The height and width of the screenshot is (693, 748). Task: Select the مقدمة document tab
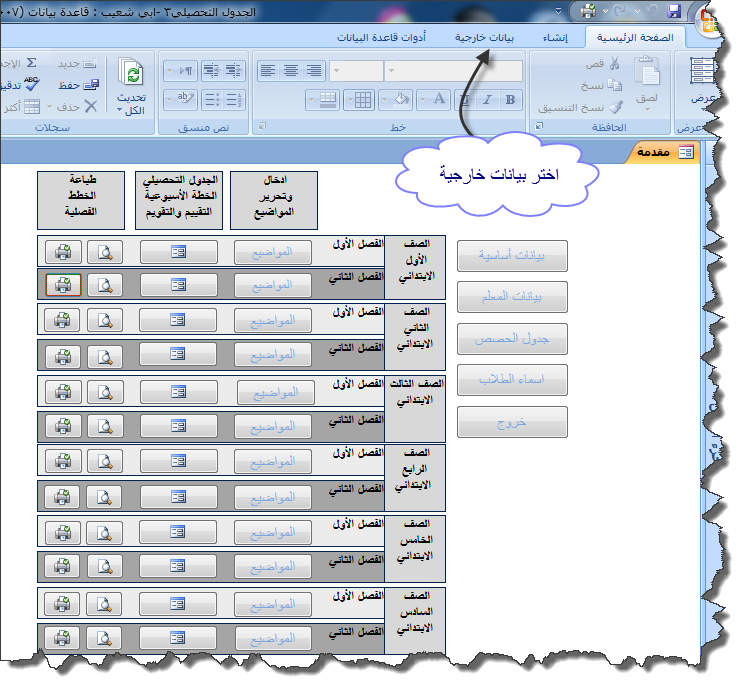(662, 152)
